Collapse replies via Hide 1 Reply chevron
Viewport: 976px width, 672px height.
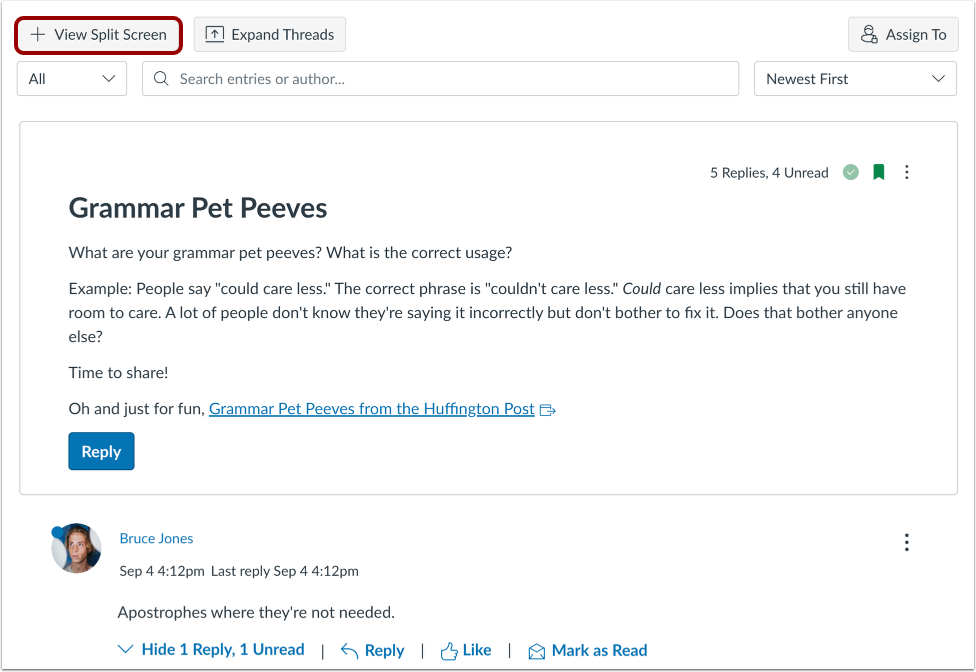click(126, 649)
